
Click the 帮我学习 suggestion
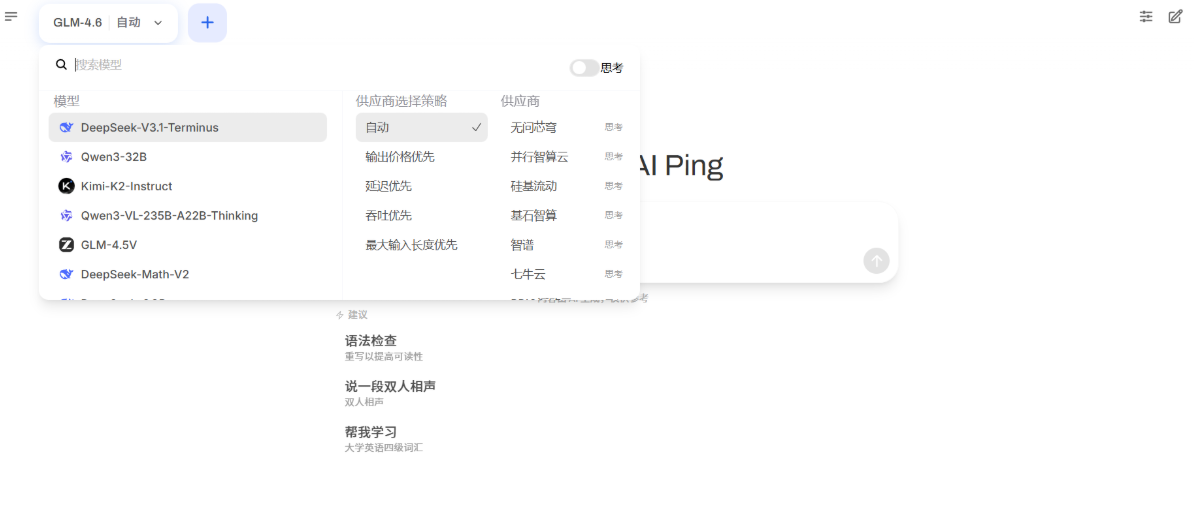(384, 439)
